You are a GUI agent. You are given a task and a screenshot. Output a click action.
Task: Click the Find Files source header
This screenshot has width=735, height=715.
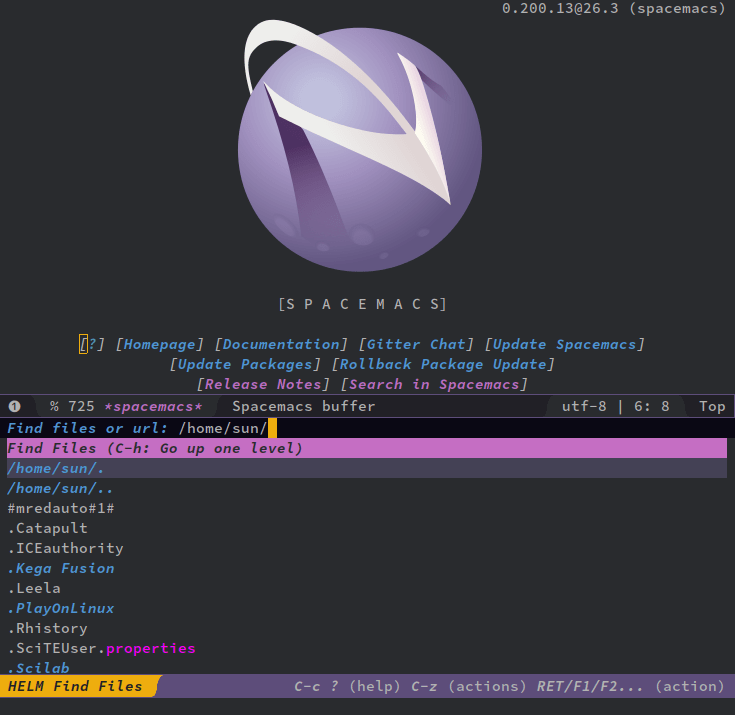tap(367, 449)
